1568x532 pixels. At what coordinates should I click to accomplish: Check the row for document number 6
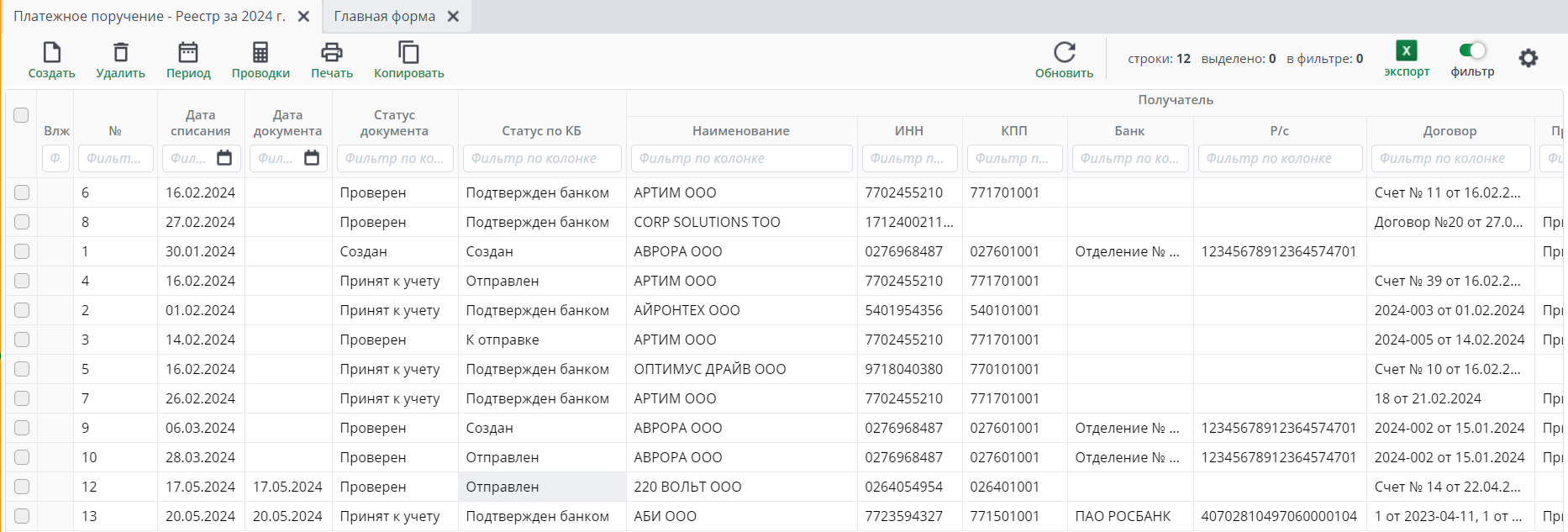tap(22, 192)
